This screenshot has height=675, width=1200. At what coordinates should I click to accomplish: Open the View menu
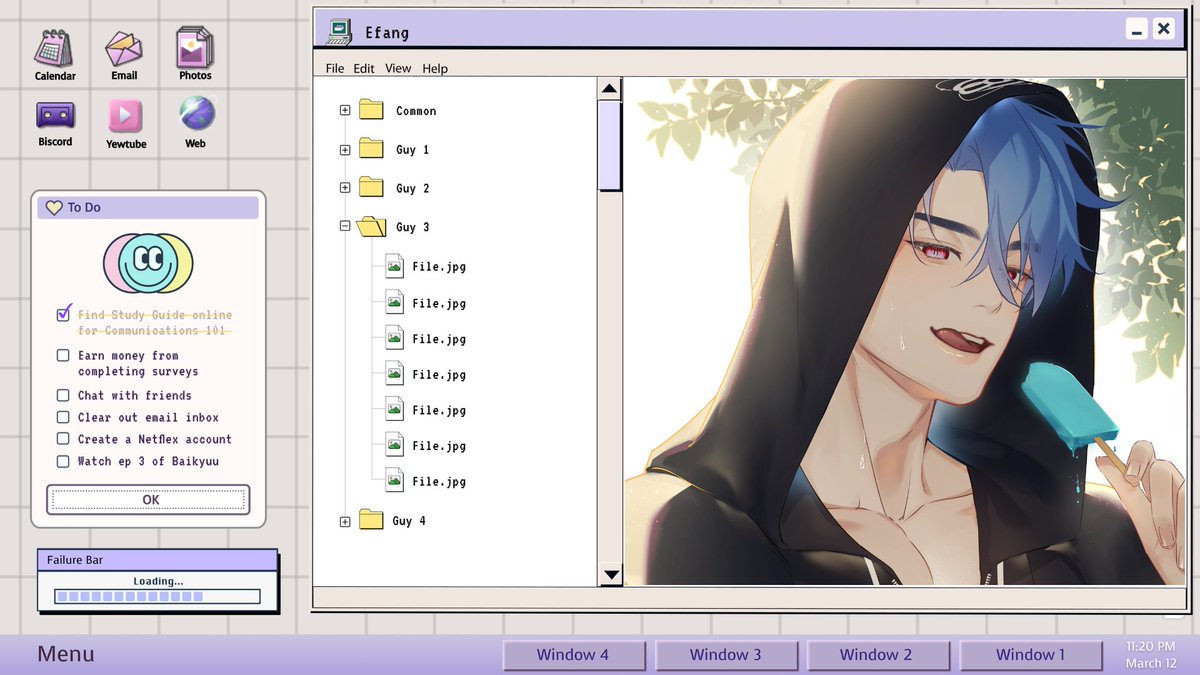click(398, 68)
